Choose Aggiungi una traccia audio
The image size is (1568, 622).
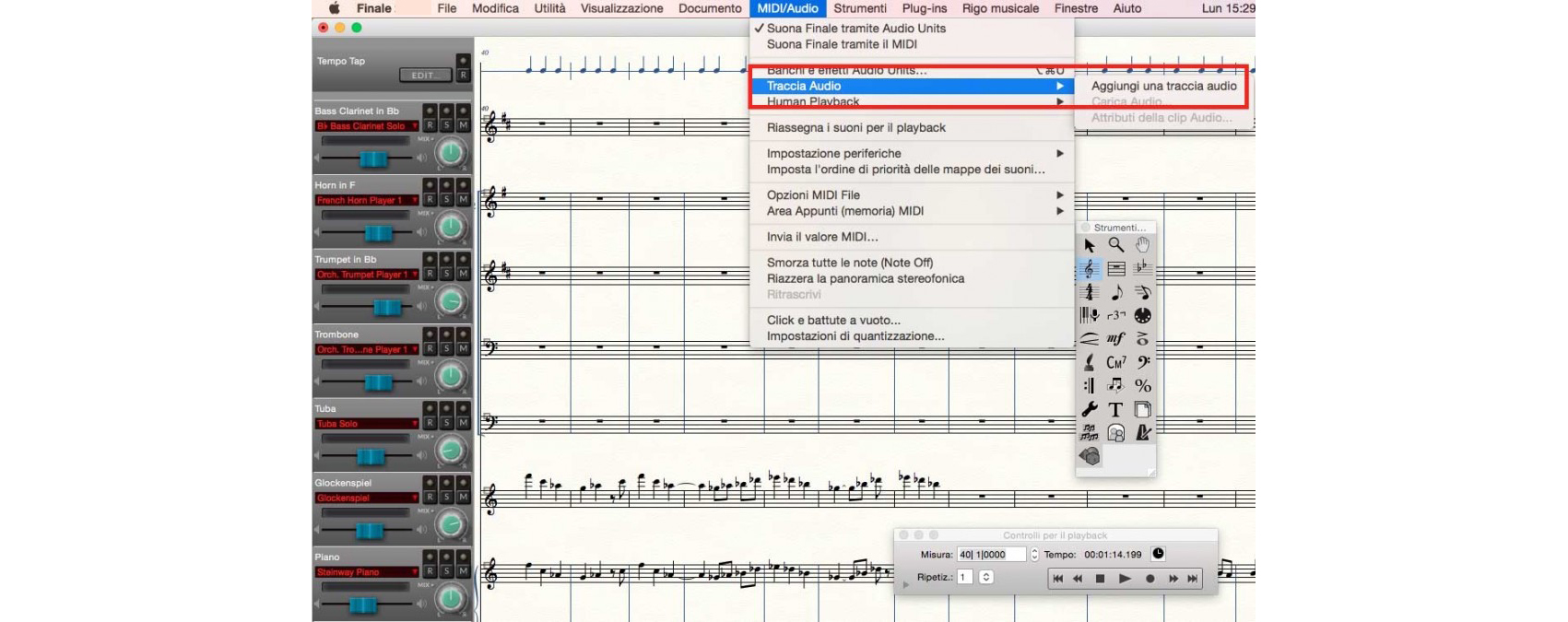coord(1163,86)
